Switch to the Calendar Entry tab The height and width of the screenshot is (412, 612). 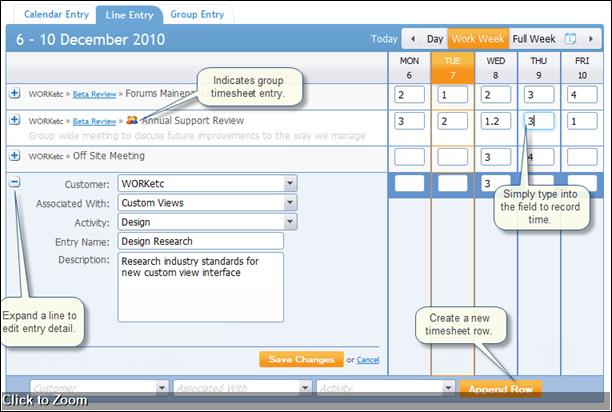click(x=49, y=15)
